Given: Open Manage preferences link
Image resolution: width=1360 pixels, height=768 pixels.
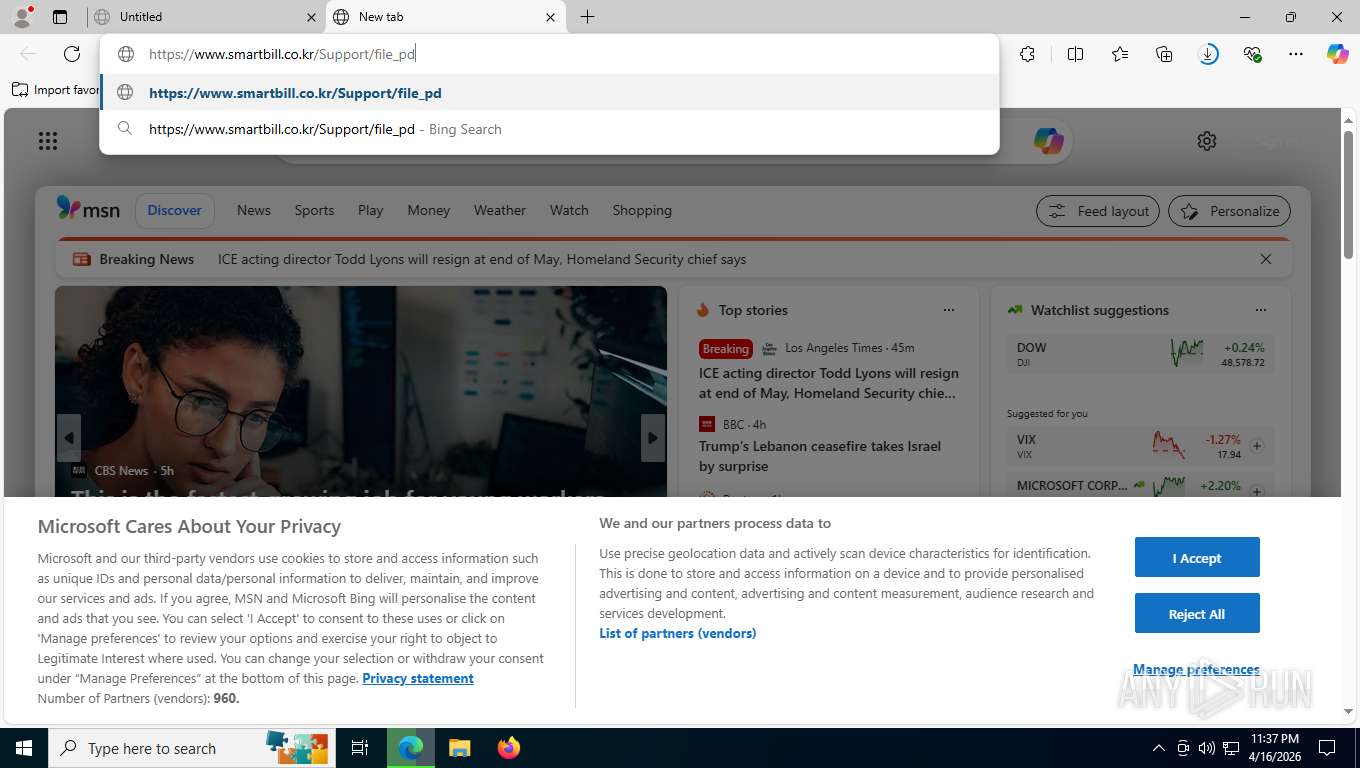Looking at the screenshot, I should 1196,669.
